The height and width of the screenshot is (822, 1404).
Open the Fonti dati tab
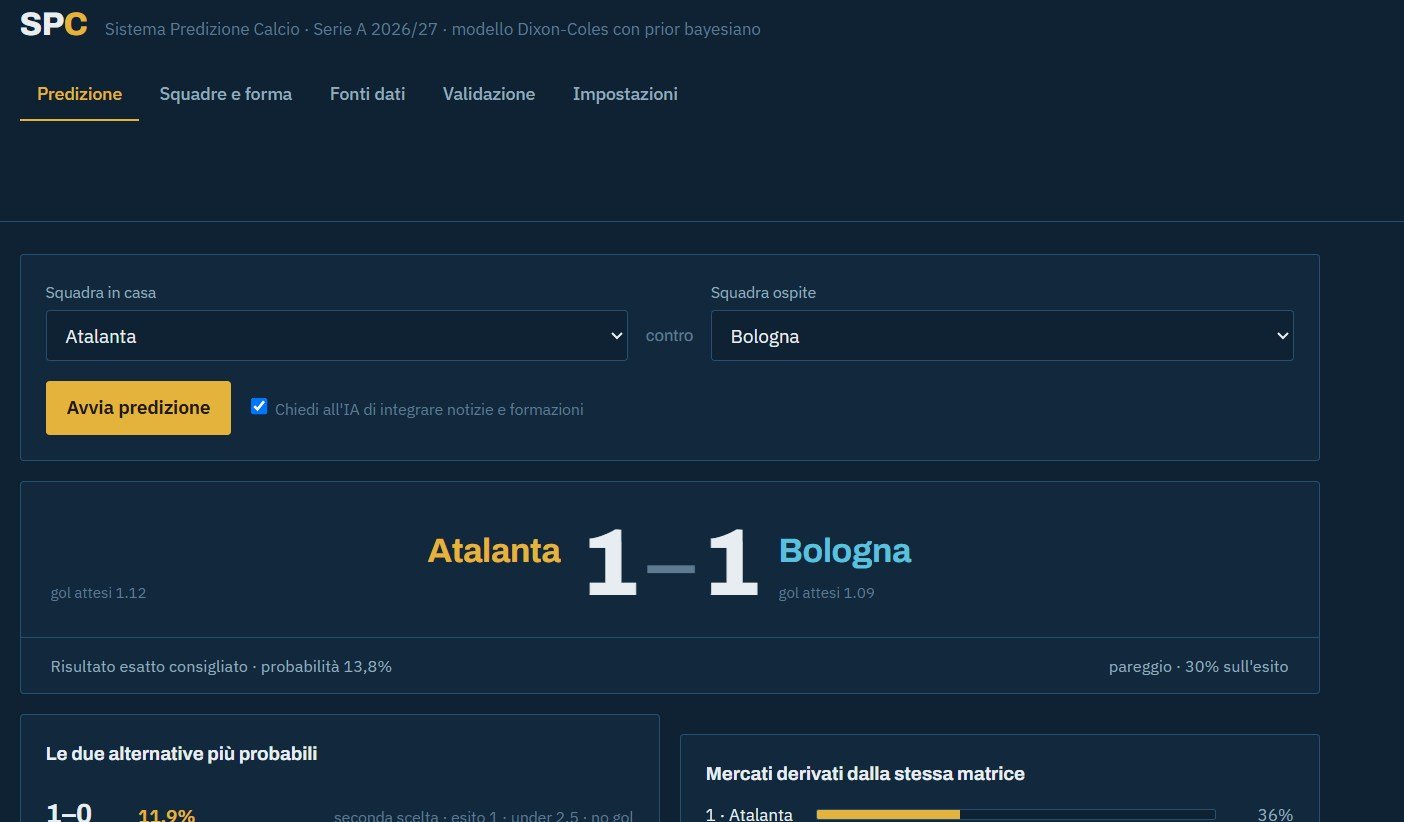tap(368, 94)
